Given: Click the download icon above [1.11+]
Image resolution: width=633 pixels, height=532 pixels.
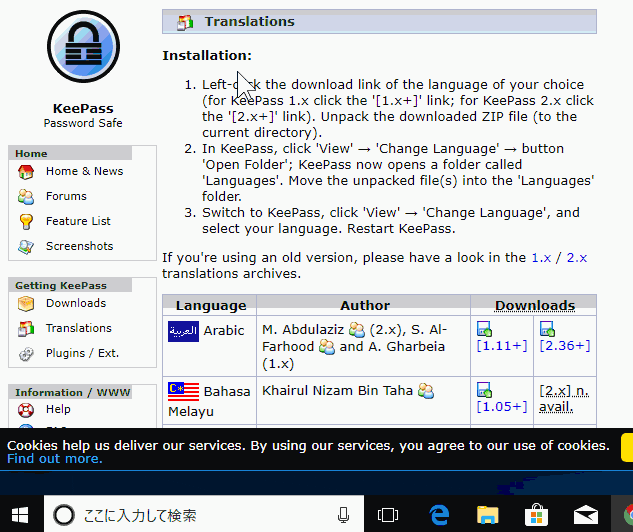Looking at the screenshot, I should point(484,329).
